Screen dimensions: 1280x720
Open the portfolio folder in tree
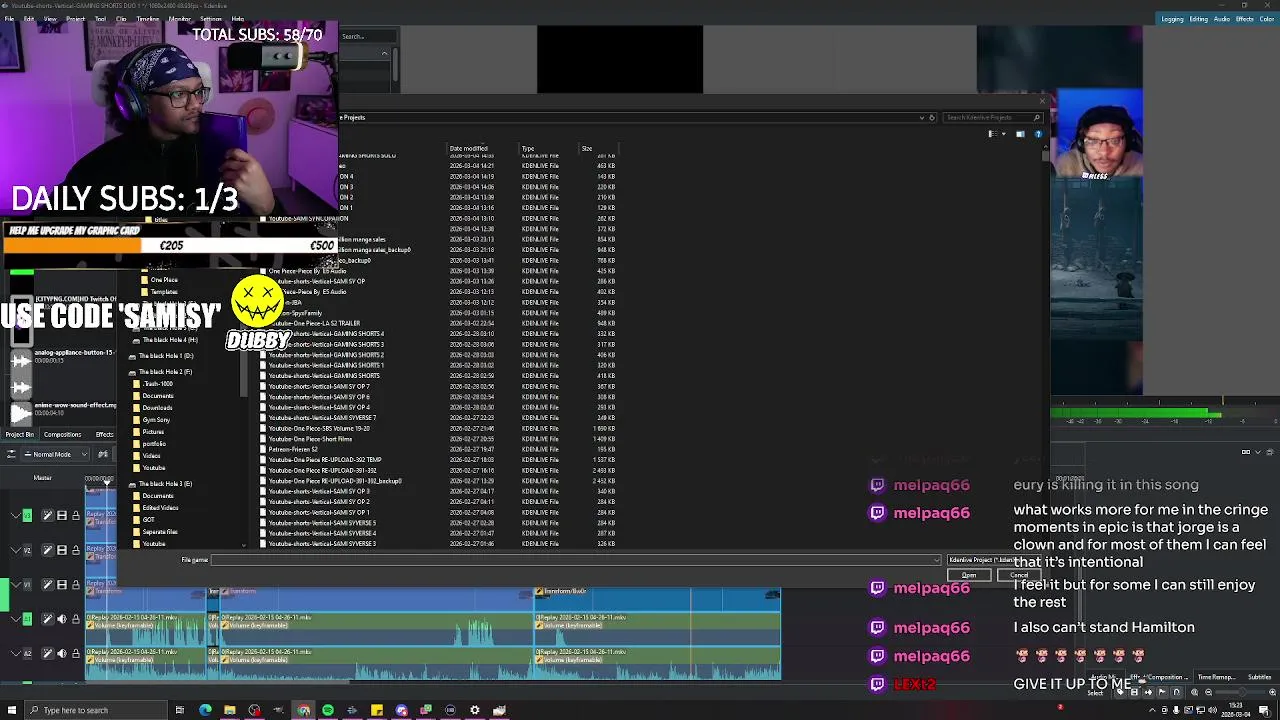(153, 444)
